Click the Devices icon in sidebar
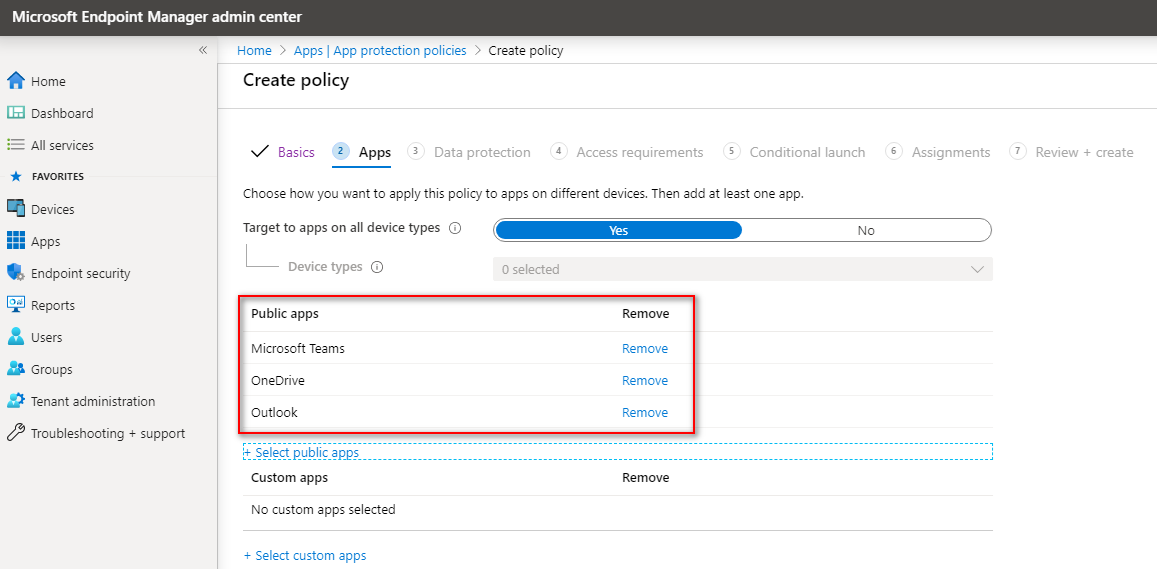This screenshot has width=1157, height=569. coord(15,209)
